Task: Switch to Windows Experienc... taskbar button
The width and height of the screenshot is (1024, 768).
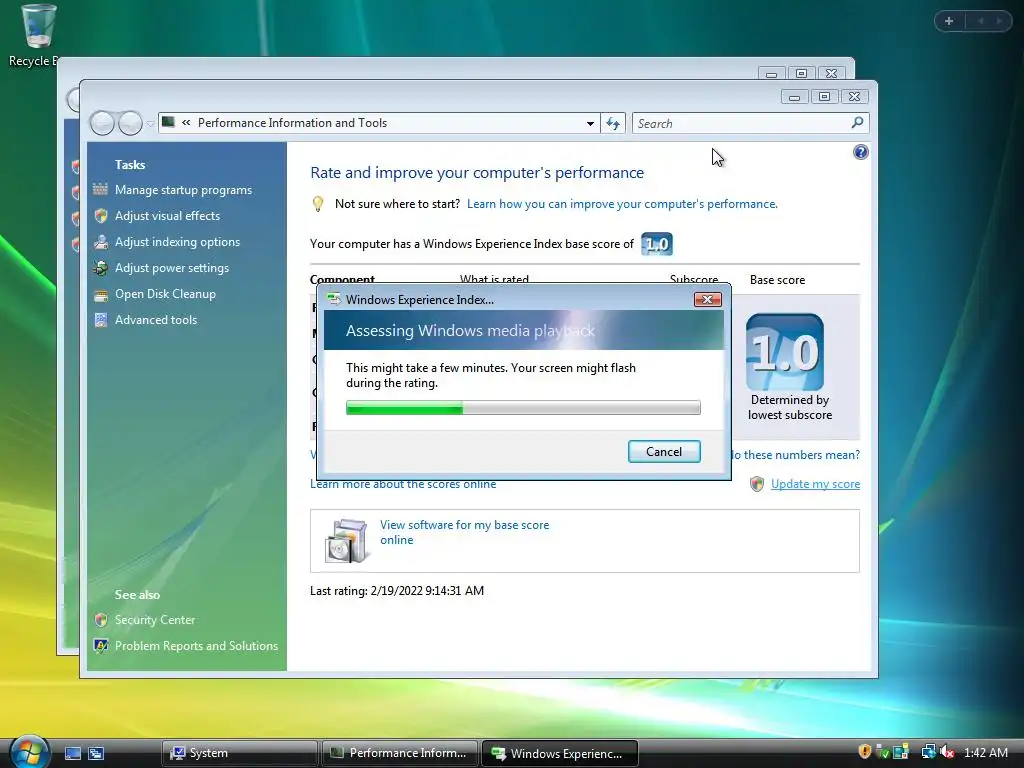Action: [x=560, y=753]
